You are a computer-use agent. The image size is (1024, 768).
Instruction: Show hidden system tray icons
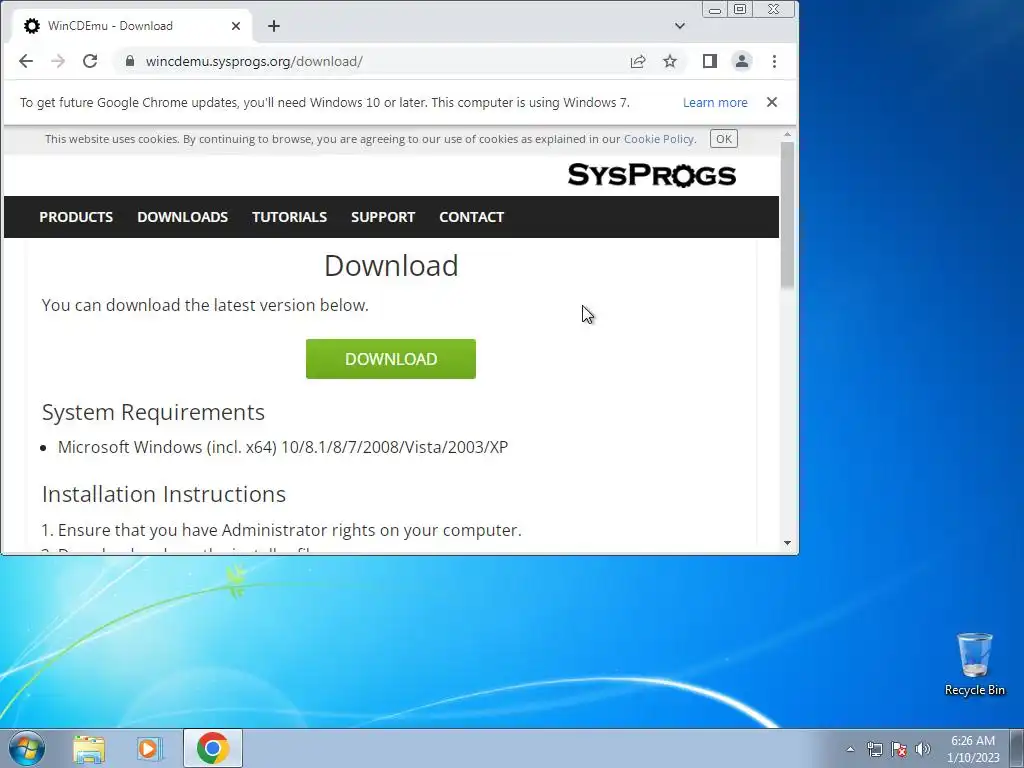point(850,749)
